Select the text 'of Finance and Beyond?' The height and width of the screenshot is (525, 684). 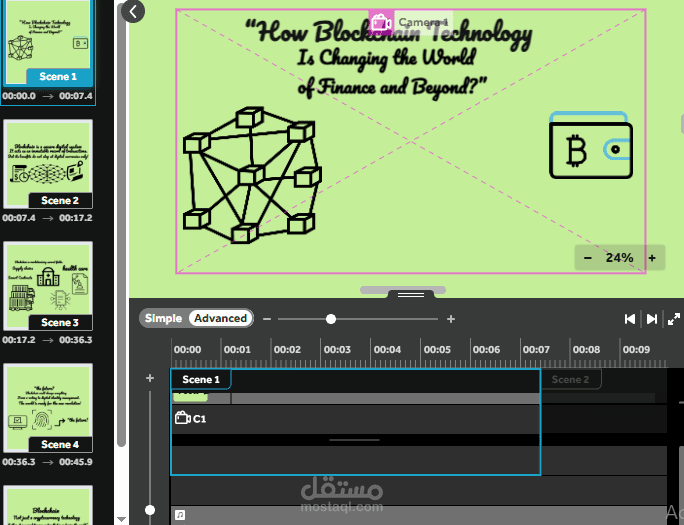[x=392, y=87]
